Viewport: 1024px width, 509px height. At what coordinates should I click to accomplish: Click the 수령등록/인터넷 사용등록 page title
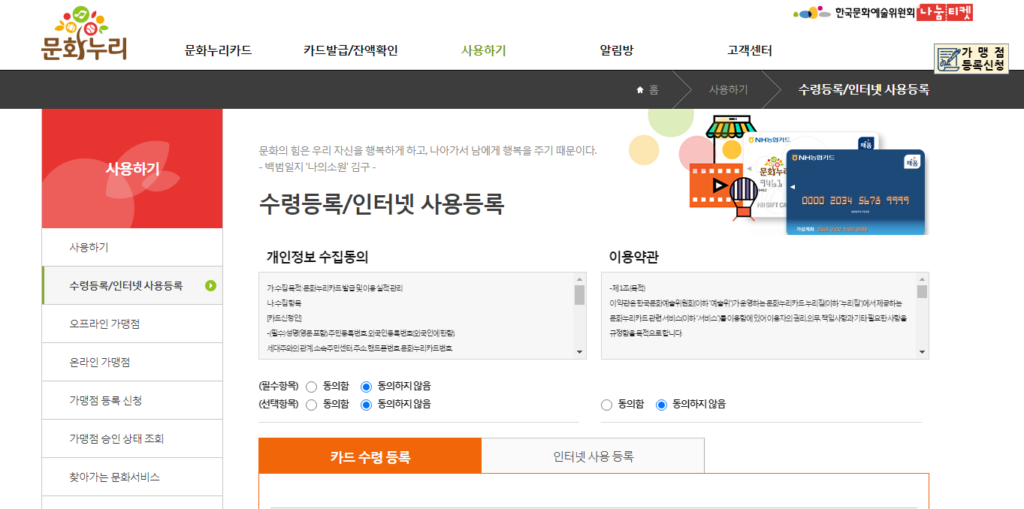pos(382,203)
